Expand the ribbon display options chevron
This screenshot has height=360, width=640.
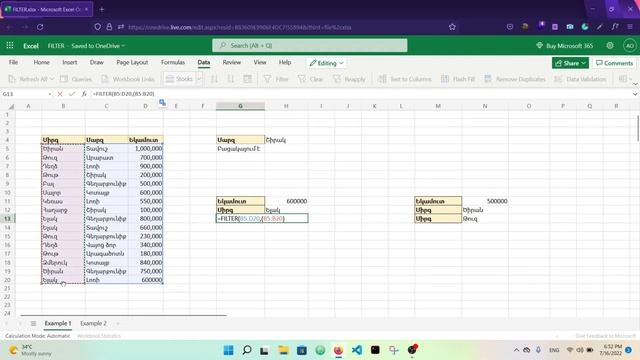[635, 84]
